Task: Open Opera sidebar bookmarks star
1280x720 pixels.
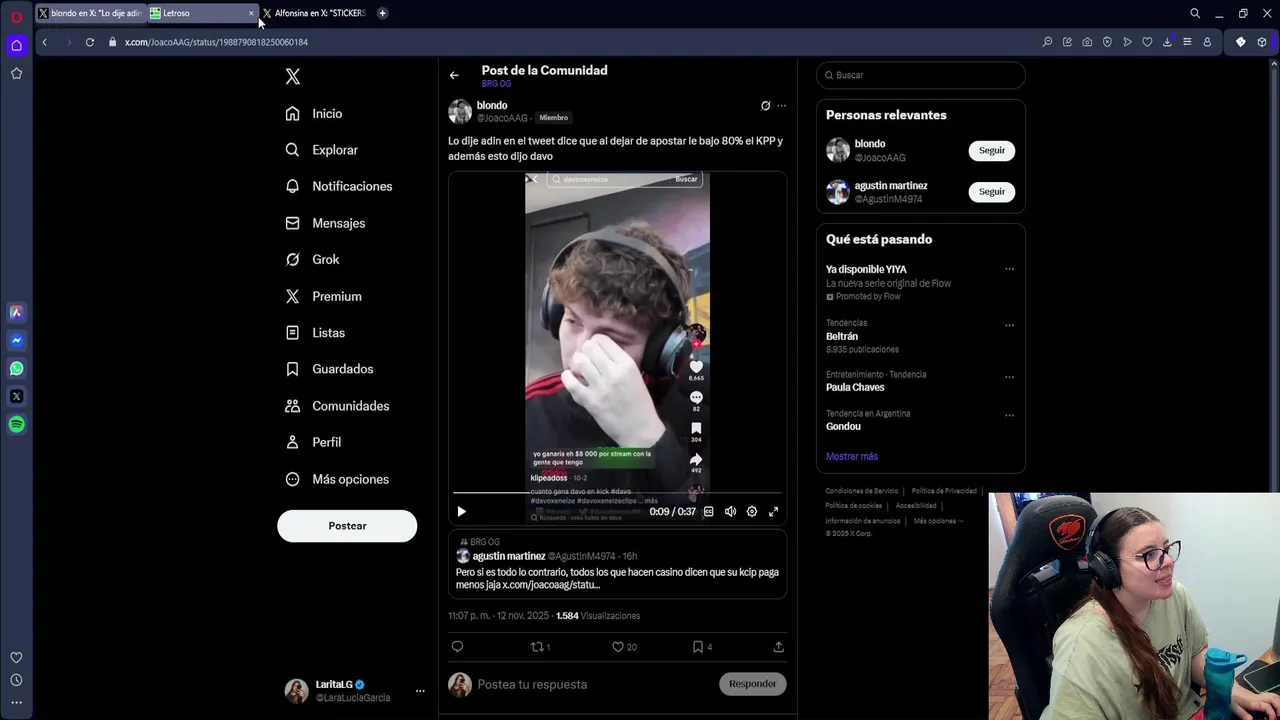Action: (16, 73)
